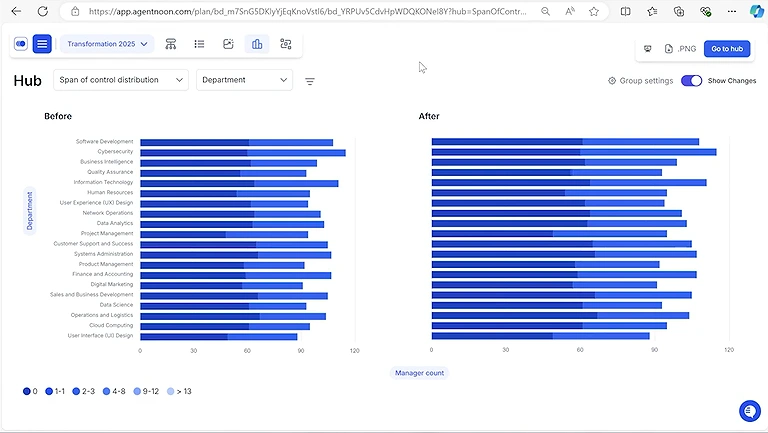Switch to org chart view icon
Viewport: 768px width, 433px height.
point(170,44)
